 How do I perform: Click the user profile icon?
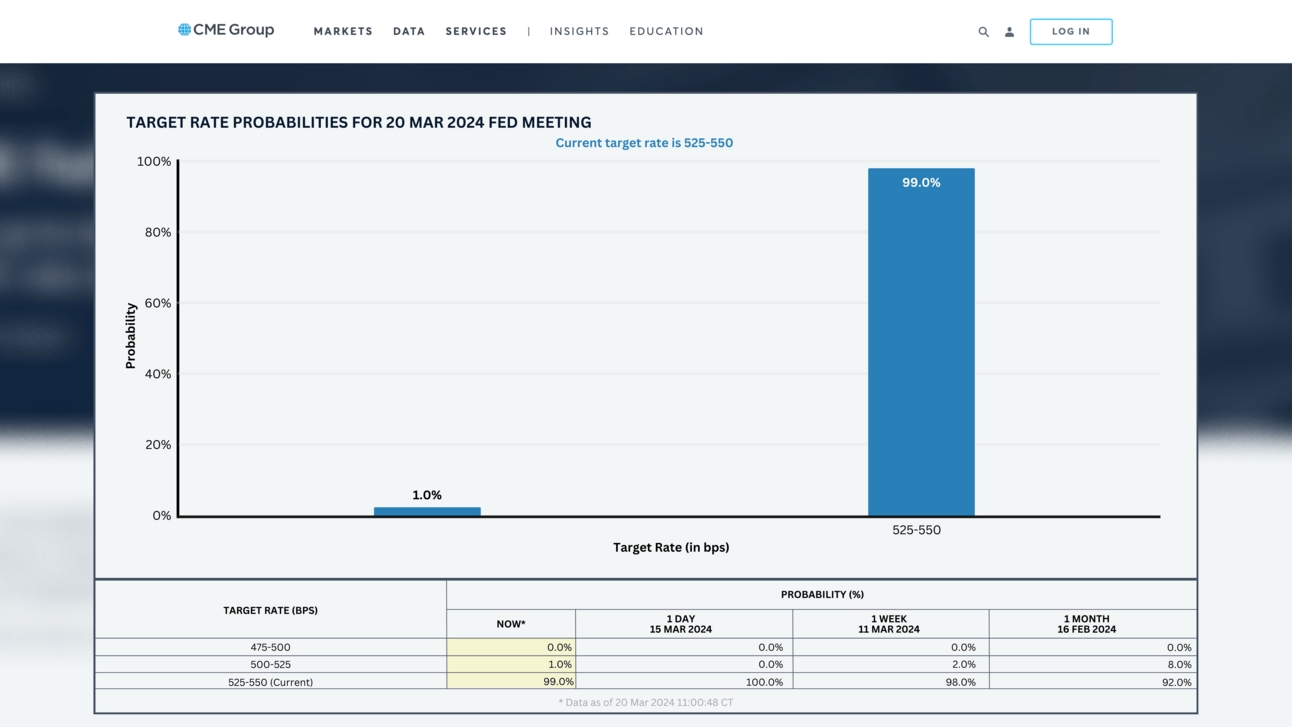pos(1009,32)
